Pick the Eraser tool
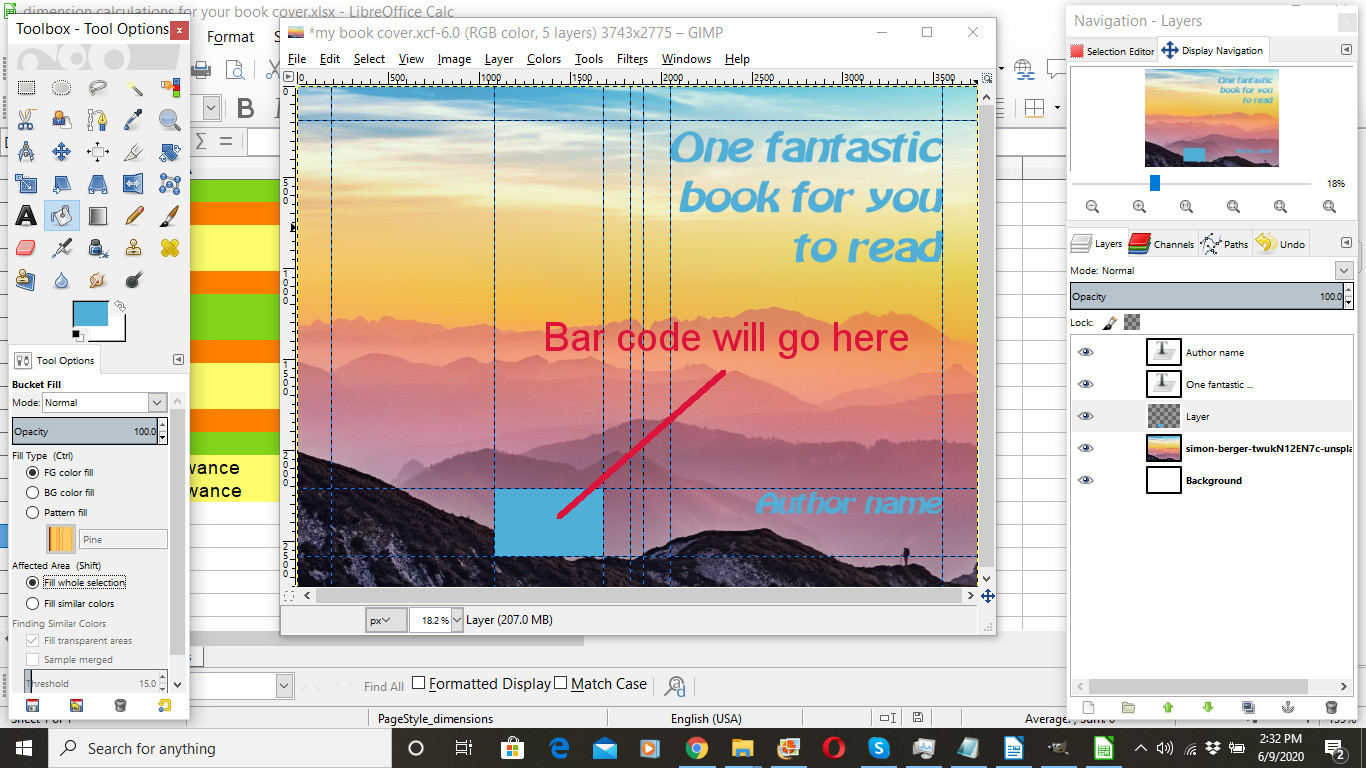 coord(26,247)
